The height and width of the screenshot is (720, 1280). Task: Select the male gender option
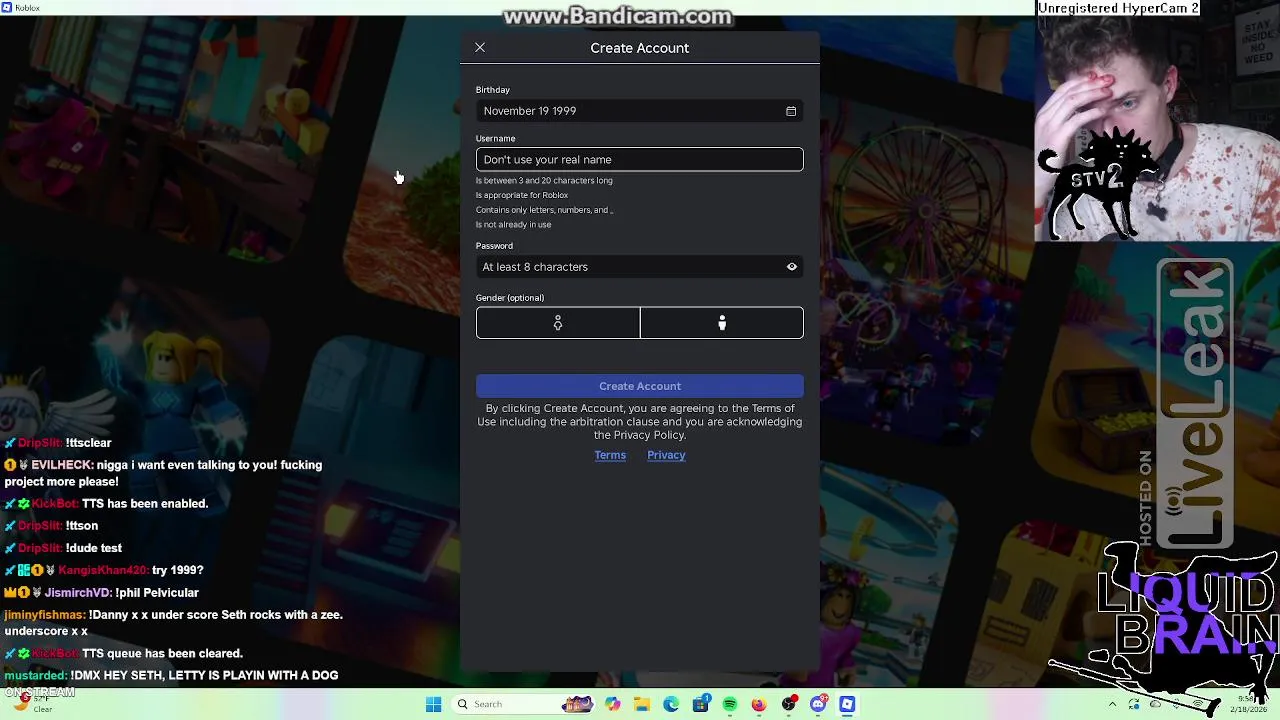coord(722,323)
